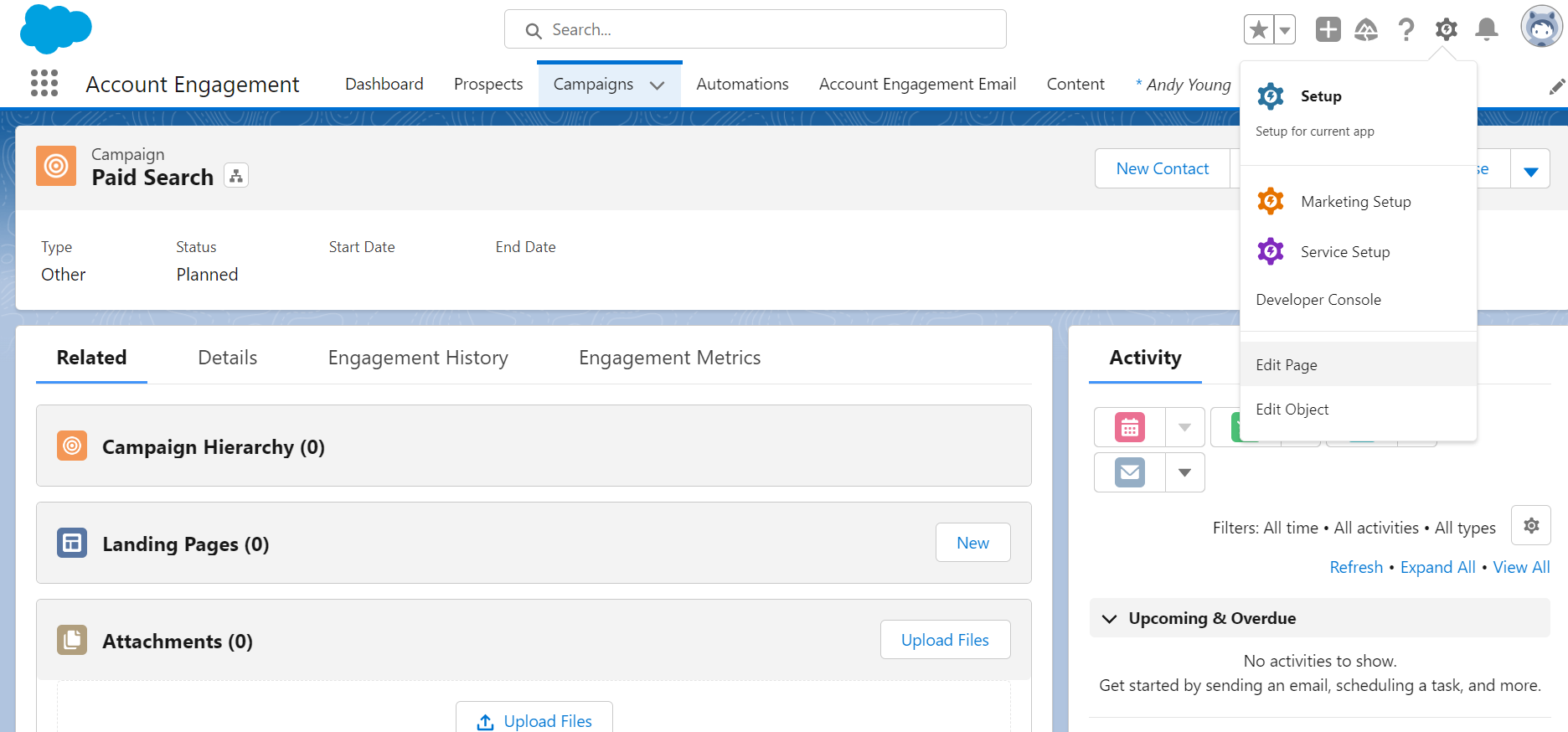
Task: Click the campaign hierarchy icon next to Paid Search
Action: click(236, 176)
